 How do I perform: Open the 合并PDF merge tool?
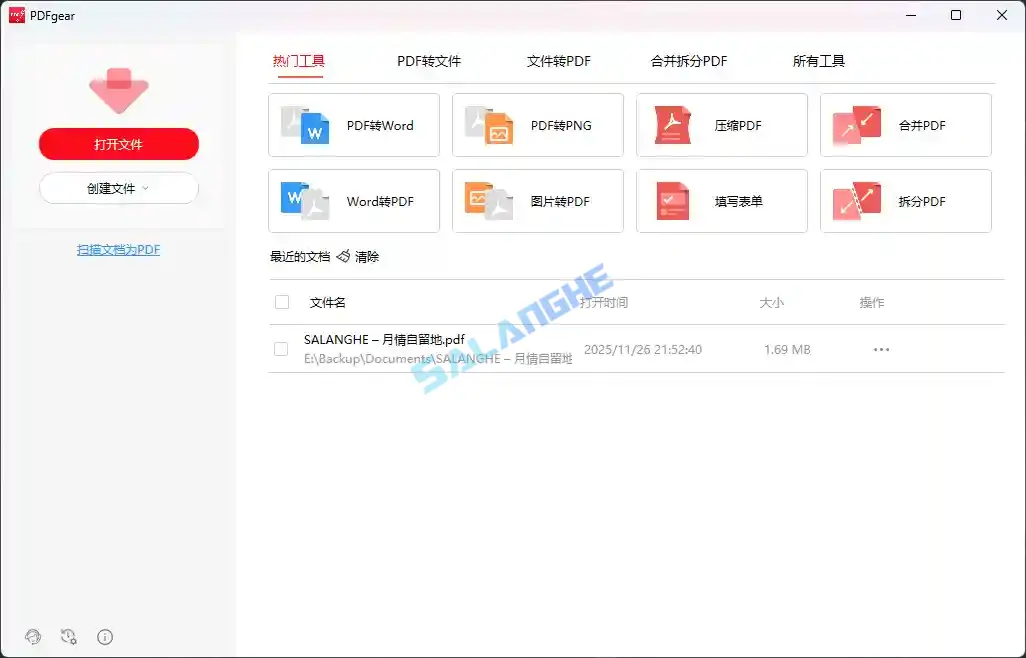tap(905, 125)
